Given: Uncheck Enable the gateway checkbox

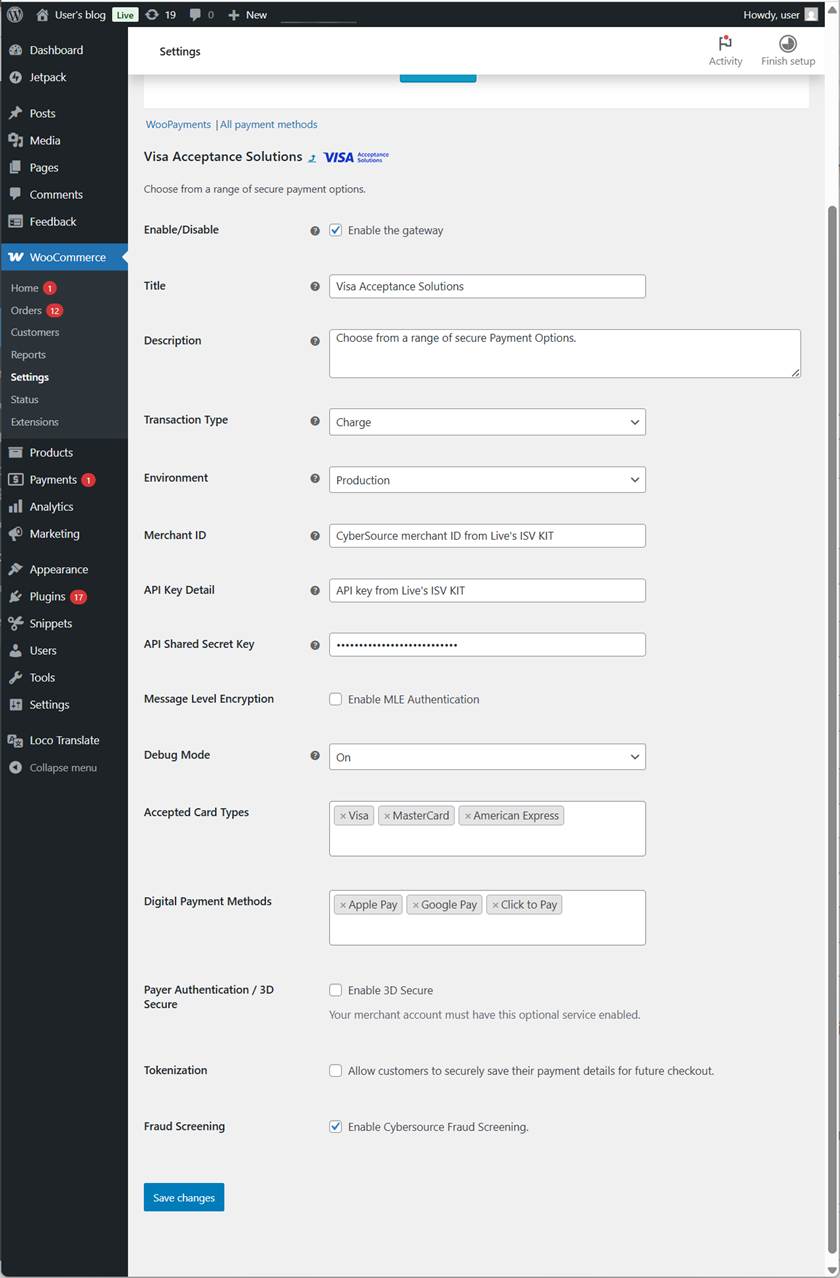Looking at the screenshot, I should tap(336, 230).
